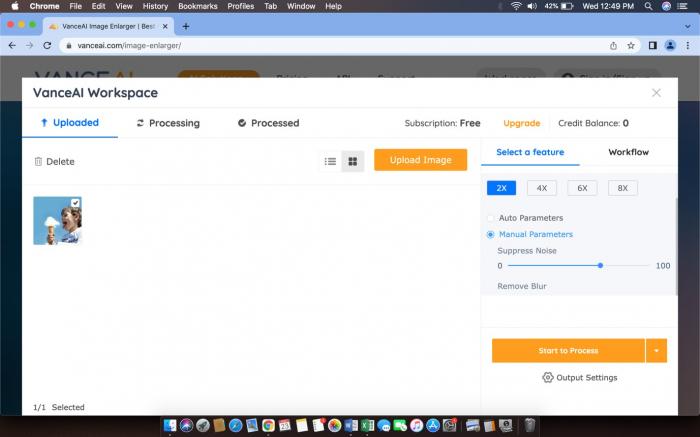Image resolution: width=700 pixels, height=437 pixels.
Task: Switch to grid view layout
Action: (x=353, y=161)
